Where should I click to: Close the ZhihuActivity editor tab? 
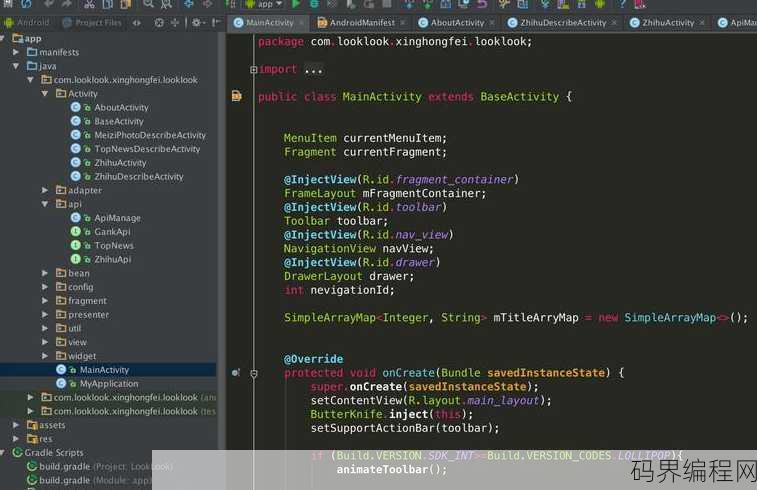702,22
